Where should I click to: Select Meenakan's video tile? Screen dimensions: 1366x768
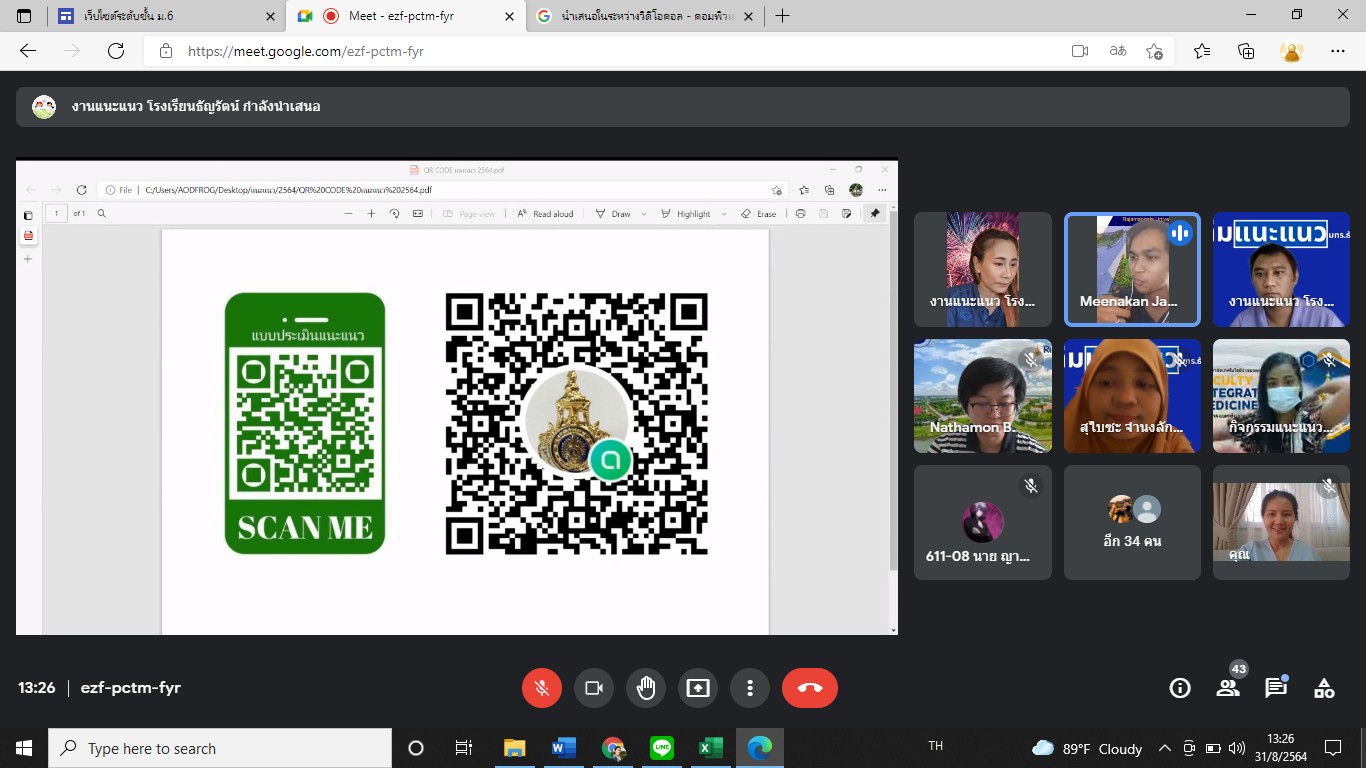tap(1132, 269)
